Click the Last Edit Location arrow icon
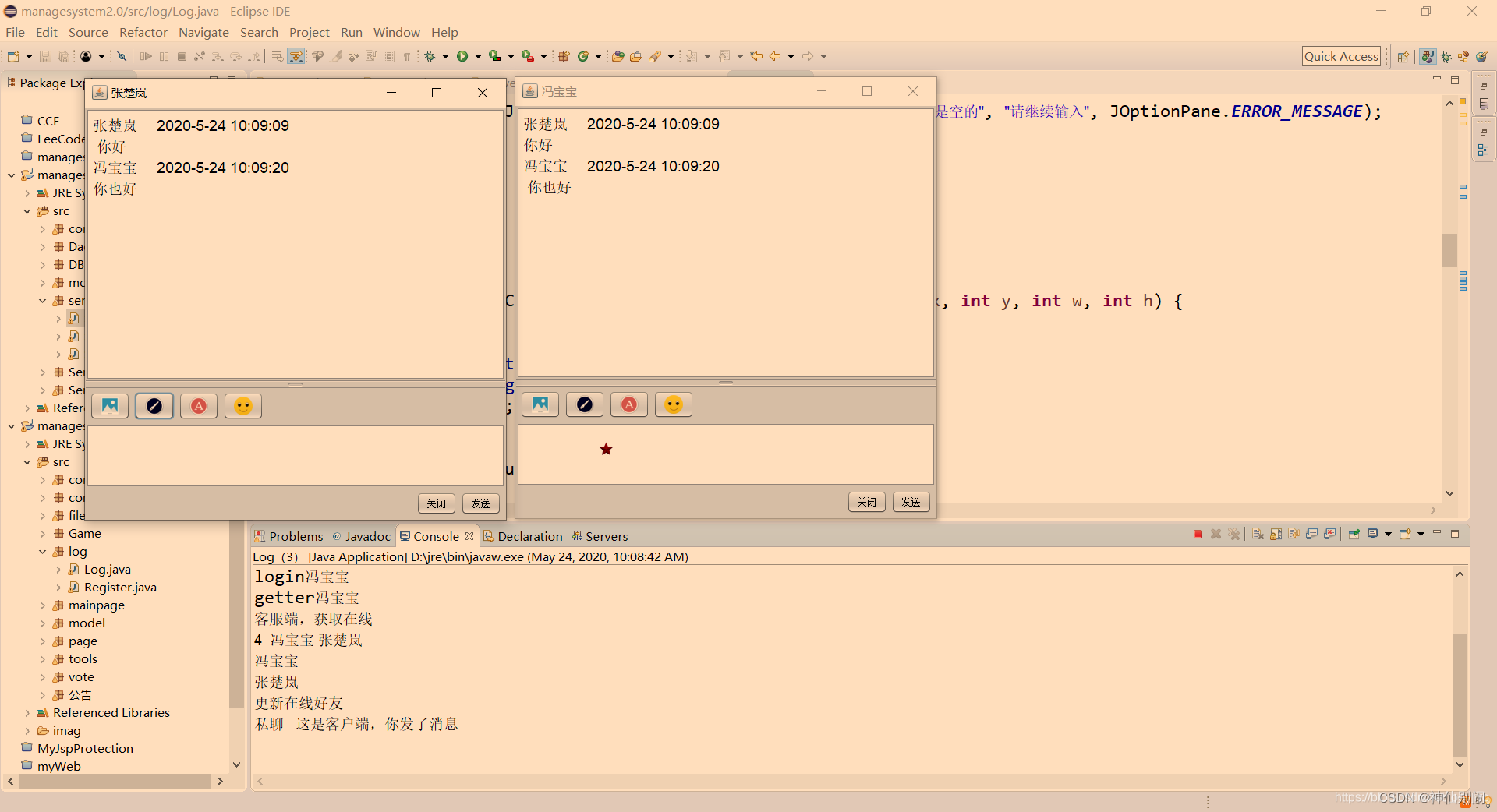The height and width of the screenshot is (812, 1497). [x=756, y=56]
